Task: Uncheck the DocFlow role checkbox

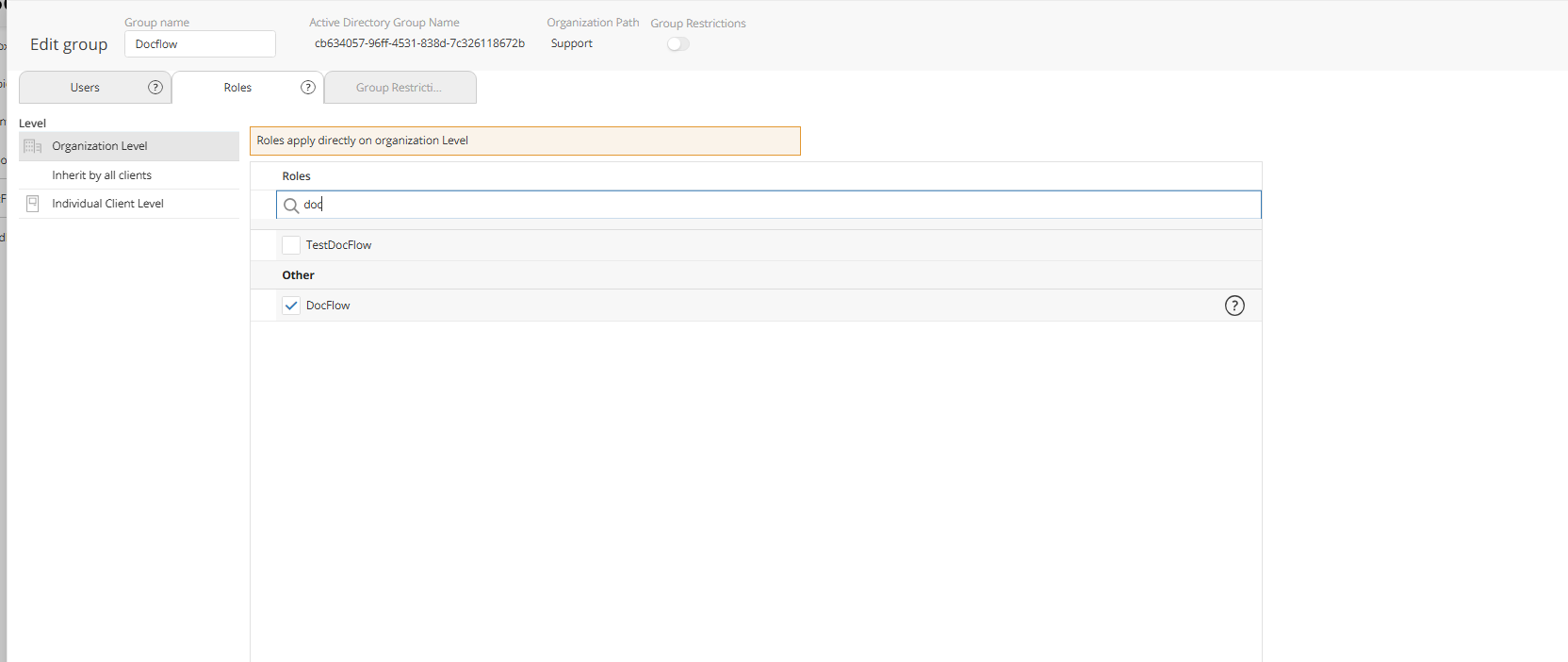Action: (291, 306)
